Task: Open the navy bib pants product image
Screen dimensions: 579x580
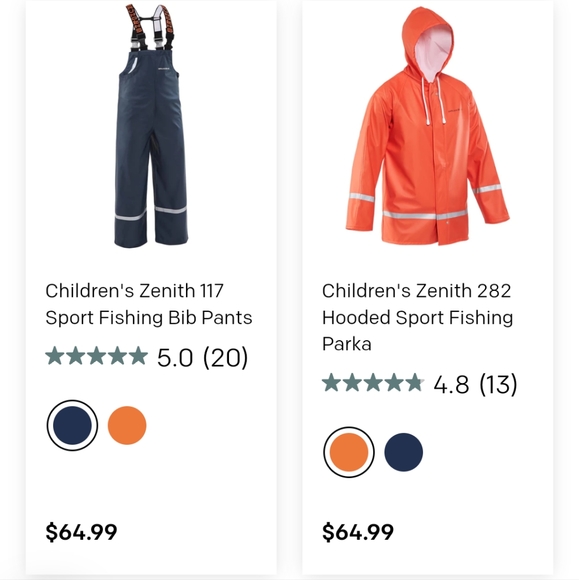Action: point(151,126)
